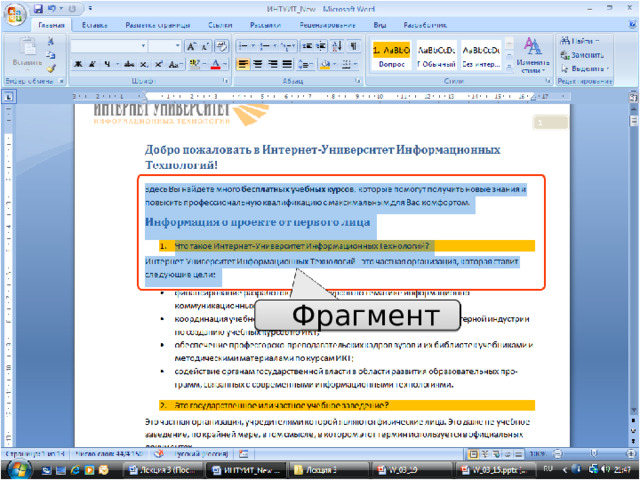Click language indicator Русский (Россия)
Viewport: 640px width, 480px height.
(201, 453)
